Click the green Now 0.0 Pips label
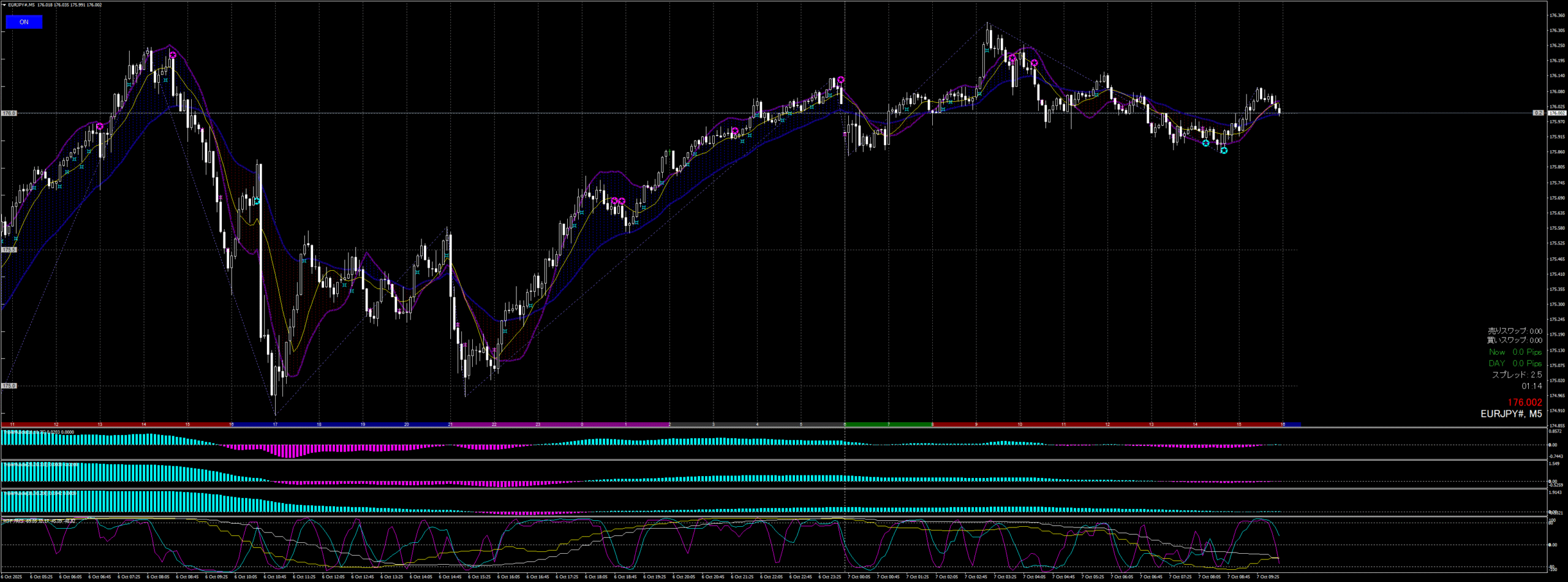1568x582 pixels. [x=1515, y=352]
